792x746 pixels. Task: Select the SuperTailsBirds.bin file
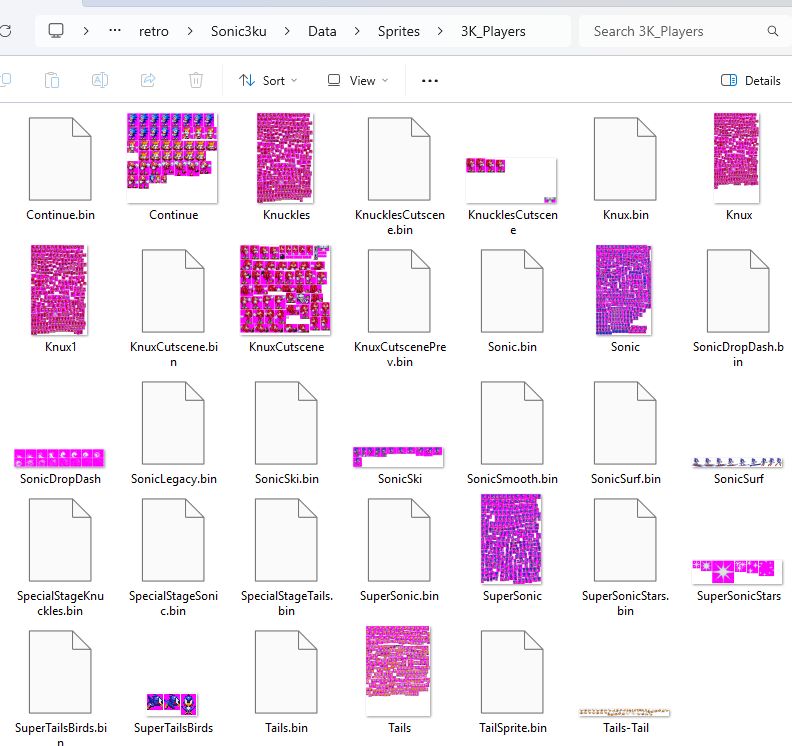pos(60,688)
